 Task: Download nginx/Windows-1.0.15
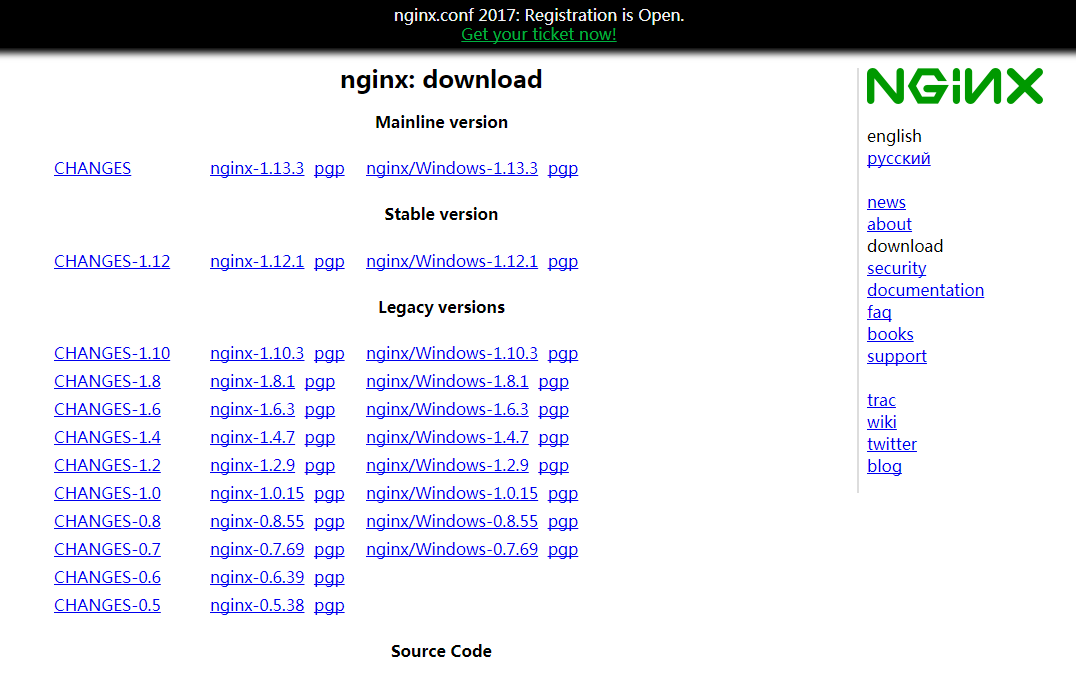pos(452,494)
